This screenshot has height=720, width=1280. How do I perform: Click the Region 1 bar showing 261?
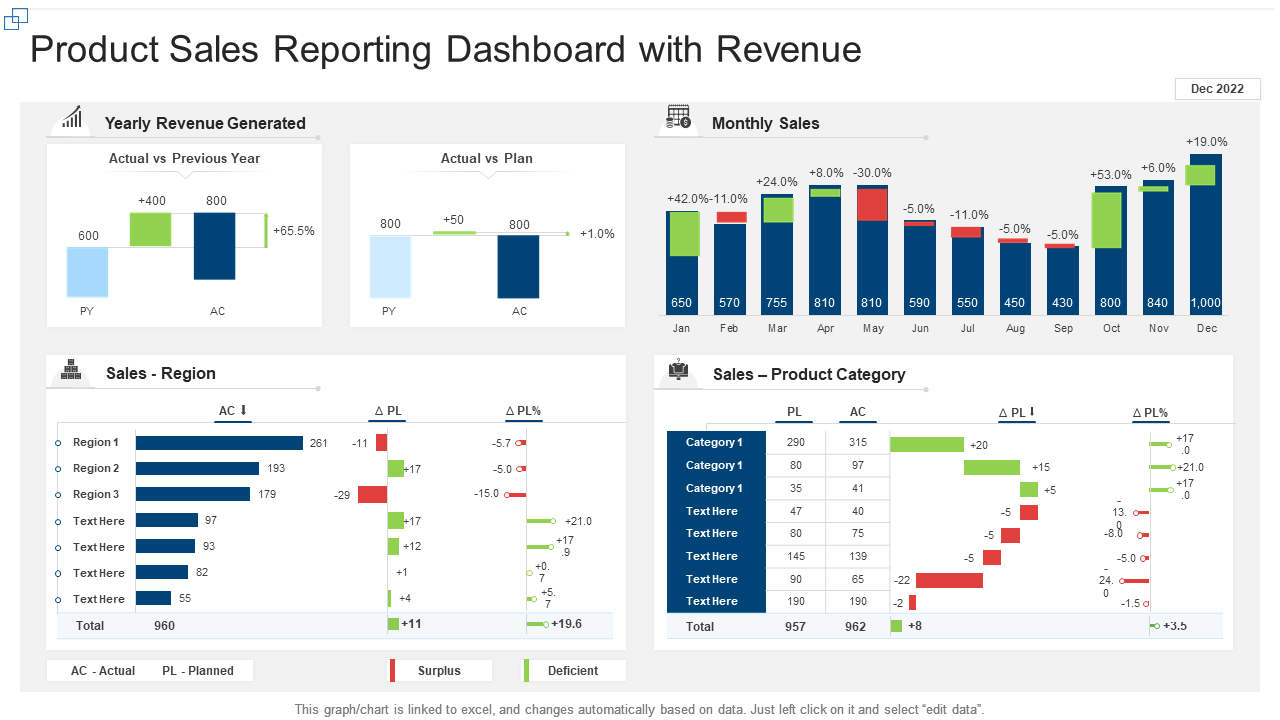[219, 443]
